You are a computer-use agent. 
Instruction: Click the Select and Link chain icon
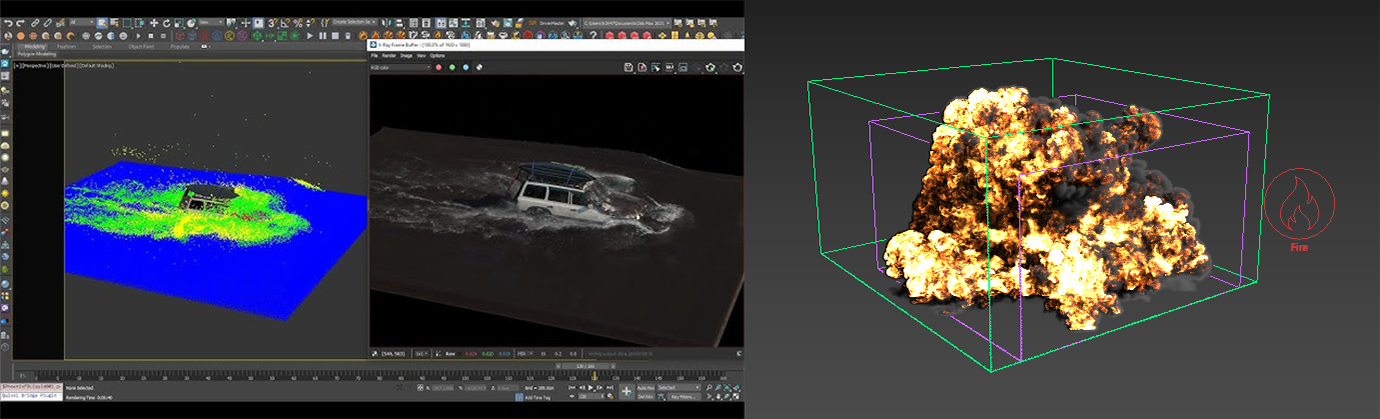pos(35,22)
